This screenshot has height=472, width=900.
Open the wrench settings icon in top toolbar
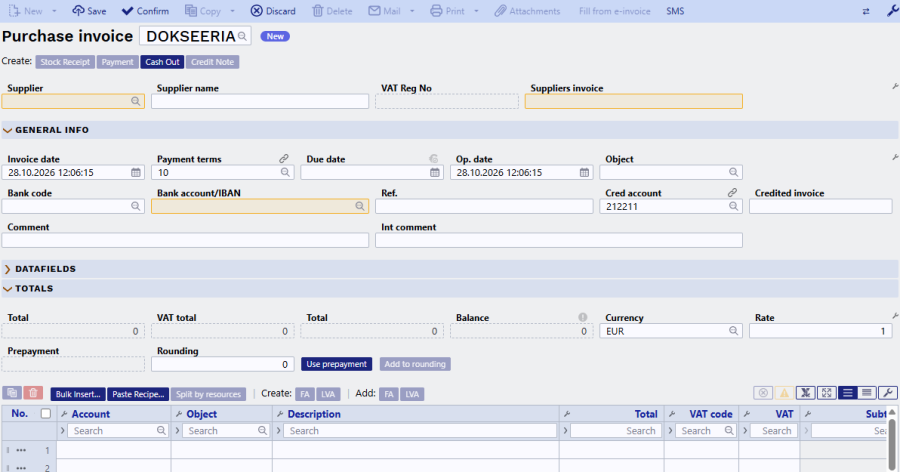click(892, 11)
